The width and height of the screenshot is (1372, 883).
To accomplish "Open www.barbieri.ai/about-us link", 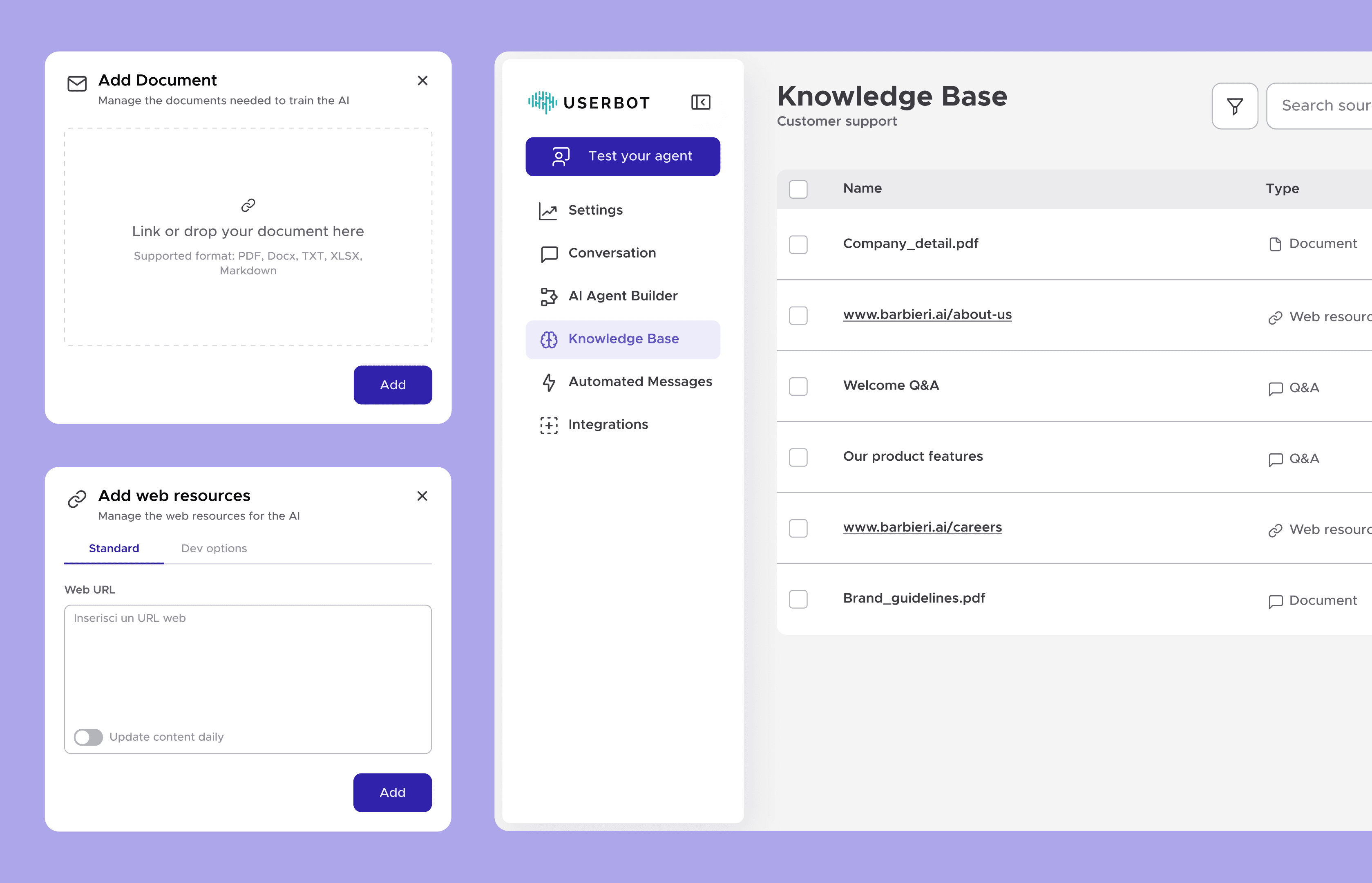I will click(x=927, y=315).
